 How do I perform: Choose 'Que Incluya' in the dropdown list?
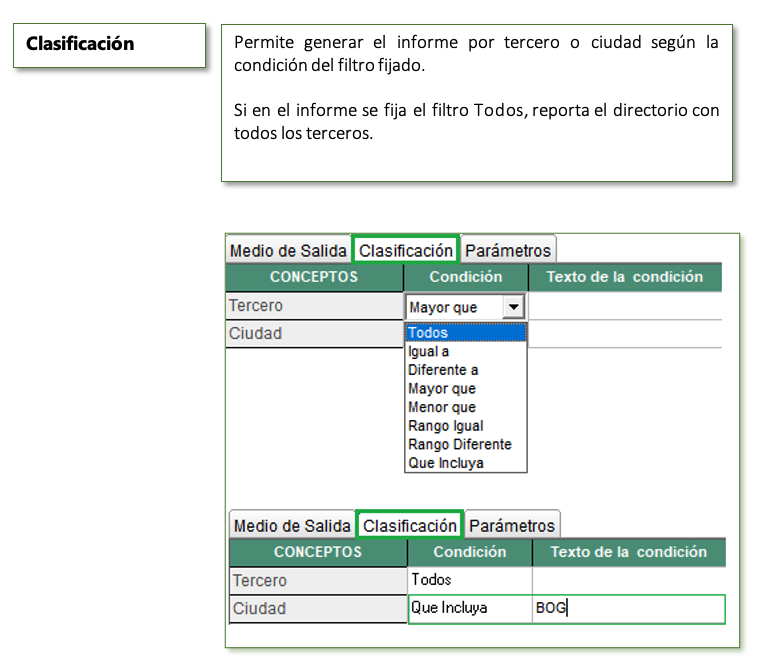click(x=466, y=463)
